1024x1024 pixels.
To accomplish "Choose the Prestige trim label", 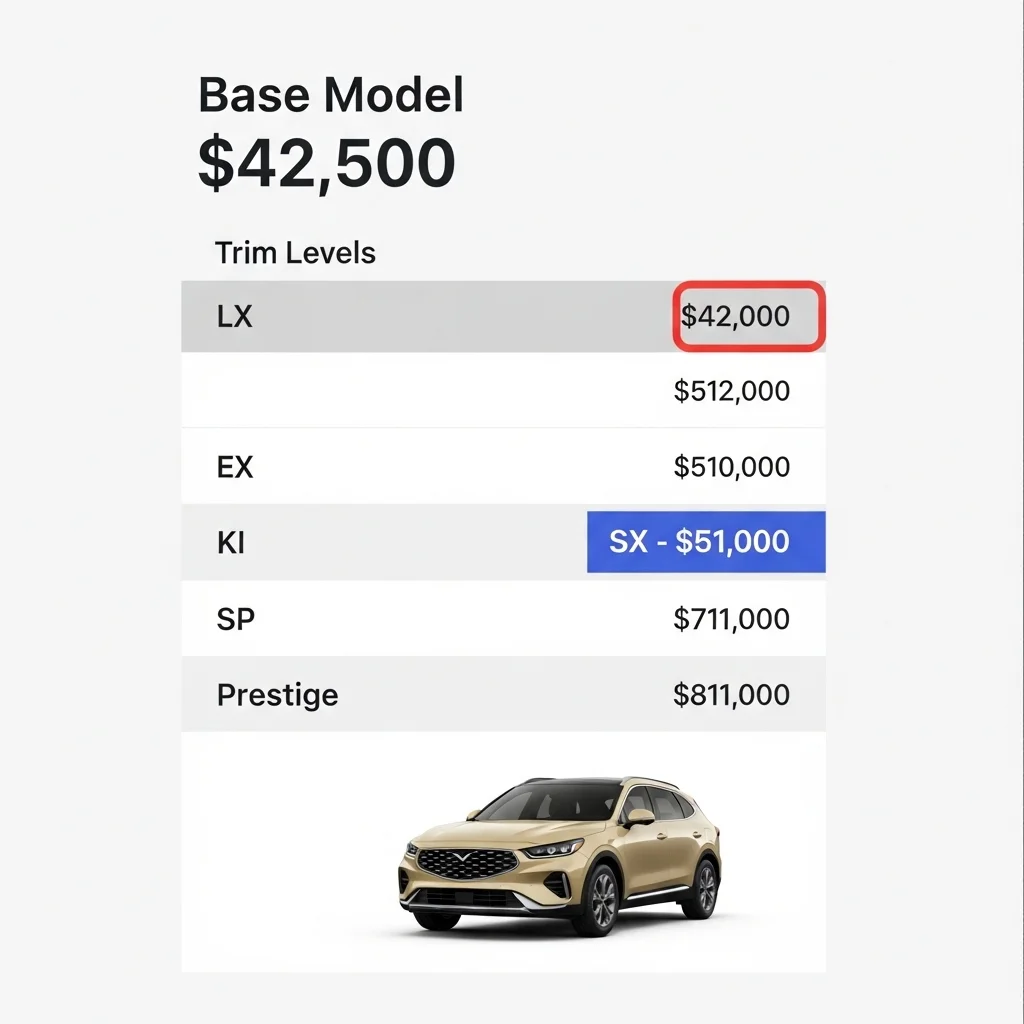I will (x=277, y=695).
